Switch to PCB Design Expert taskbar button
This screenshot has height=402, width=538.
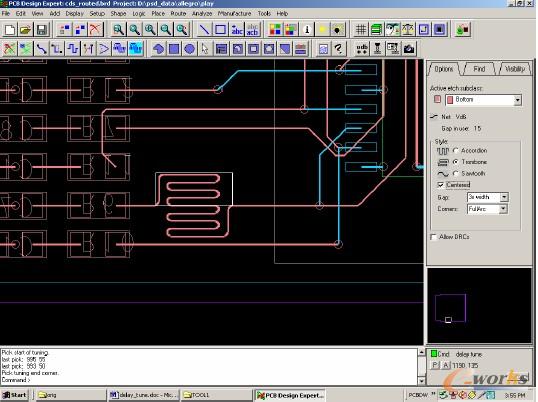(290, 395)
